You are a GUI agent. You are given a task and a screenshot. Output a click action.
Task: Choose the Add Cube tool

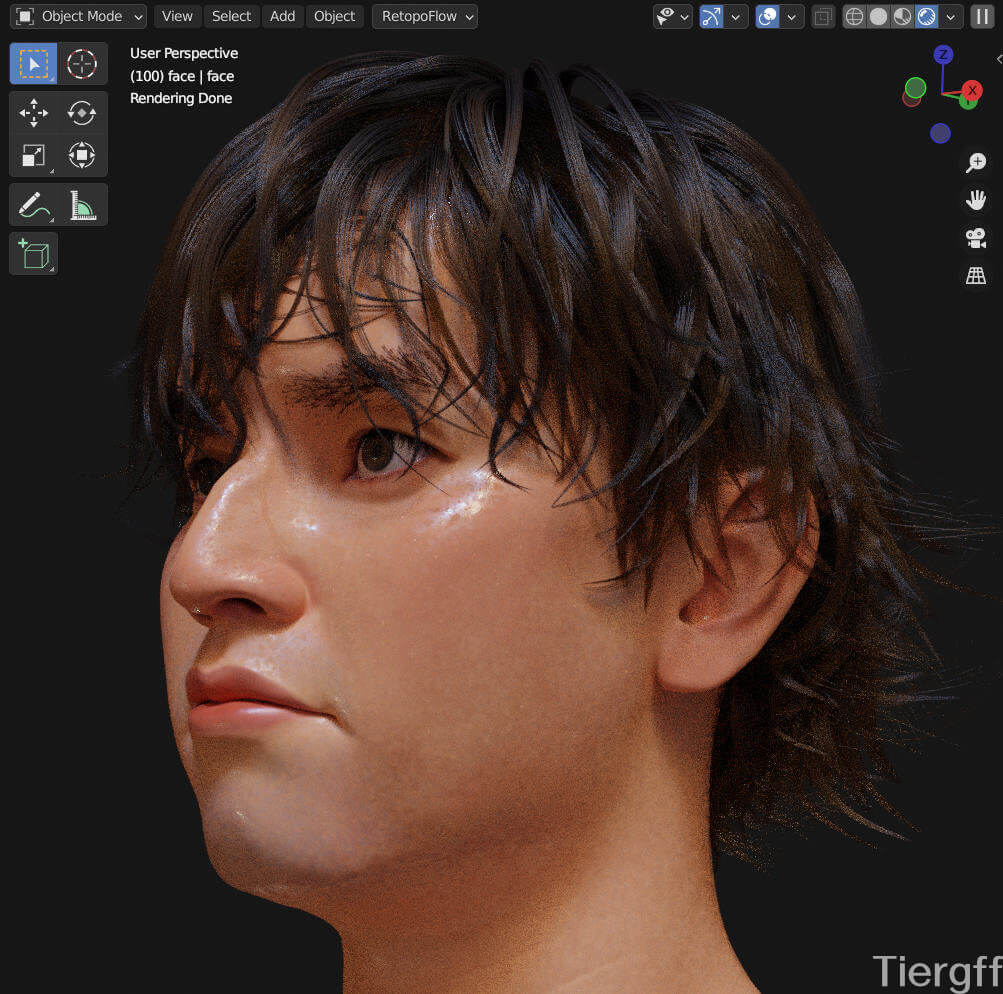click(x=34, y=254)
